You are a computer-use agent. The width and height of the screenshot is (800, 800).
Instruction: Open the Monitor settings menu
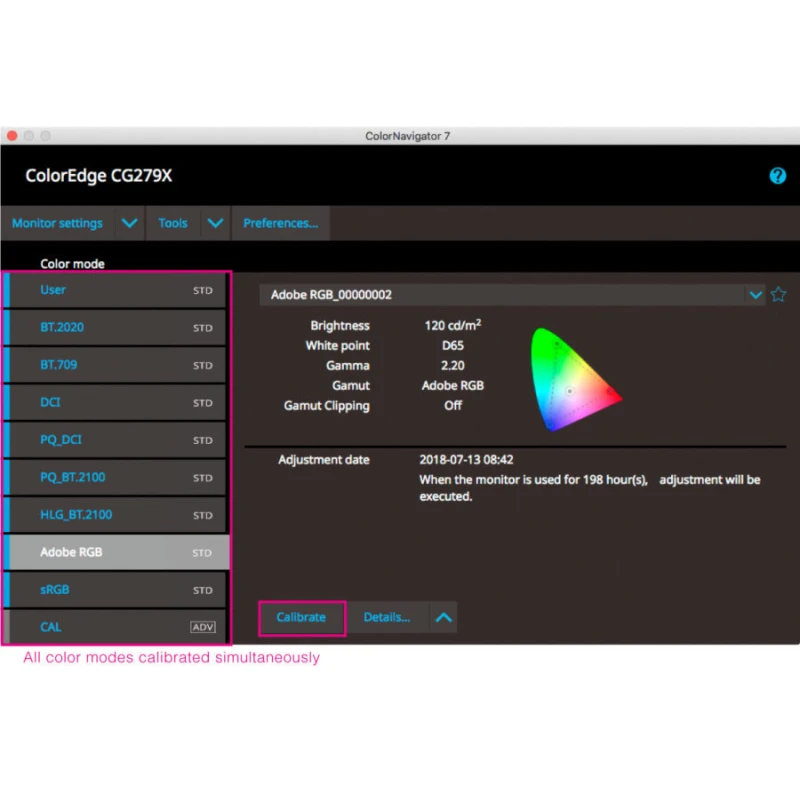[x=56, y=223]
